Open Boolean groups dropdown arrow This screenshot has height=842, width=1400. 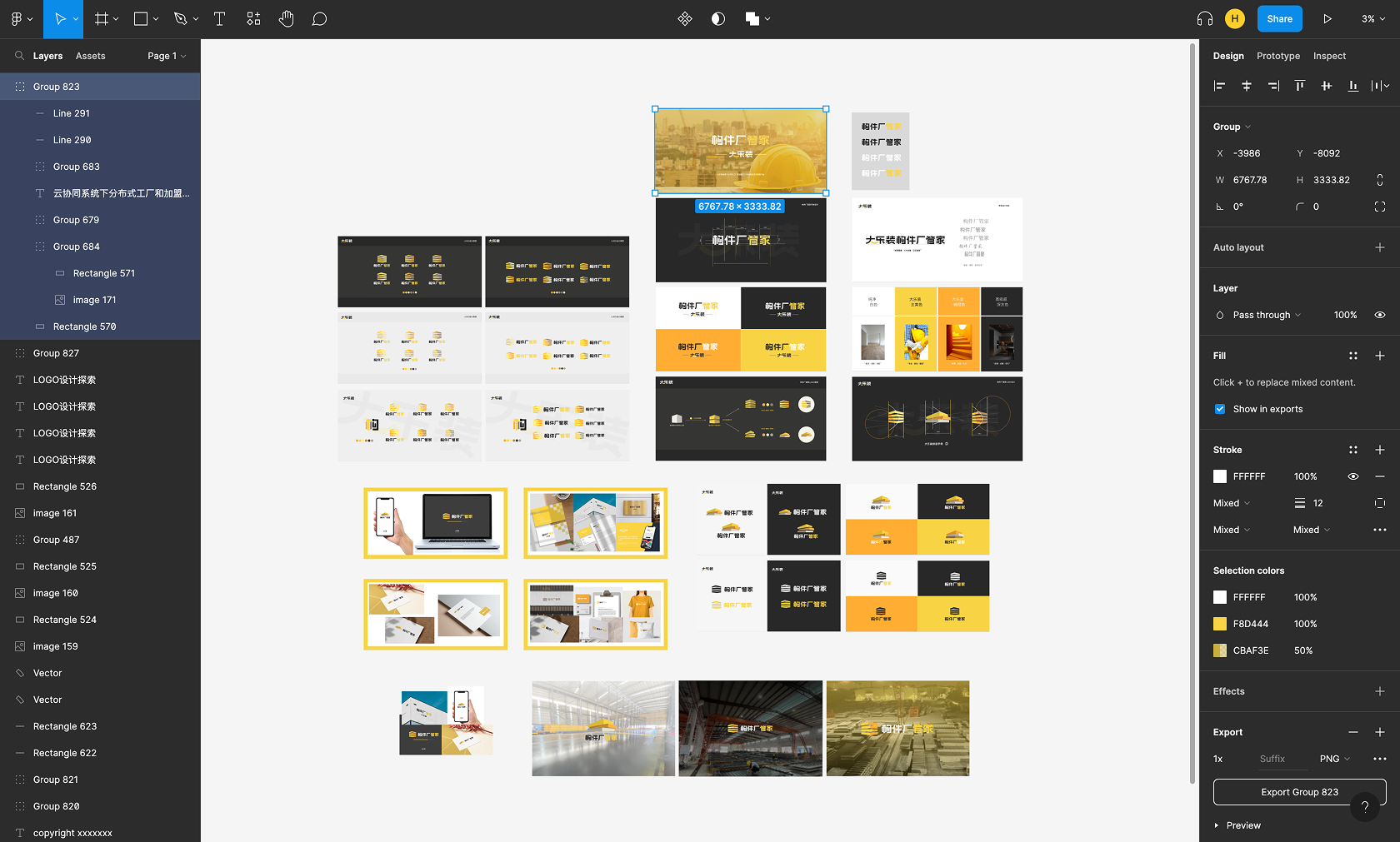click(767, 19)
